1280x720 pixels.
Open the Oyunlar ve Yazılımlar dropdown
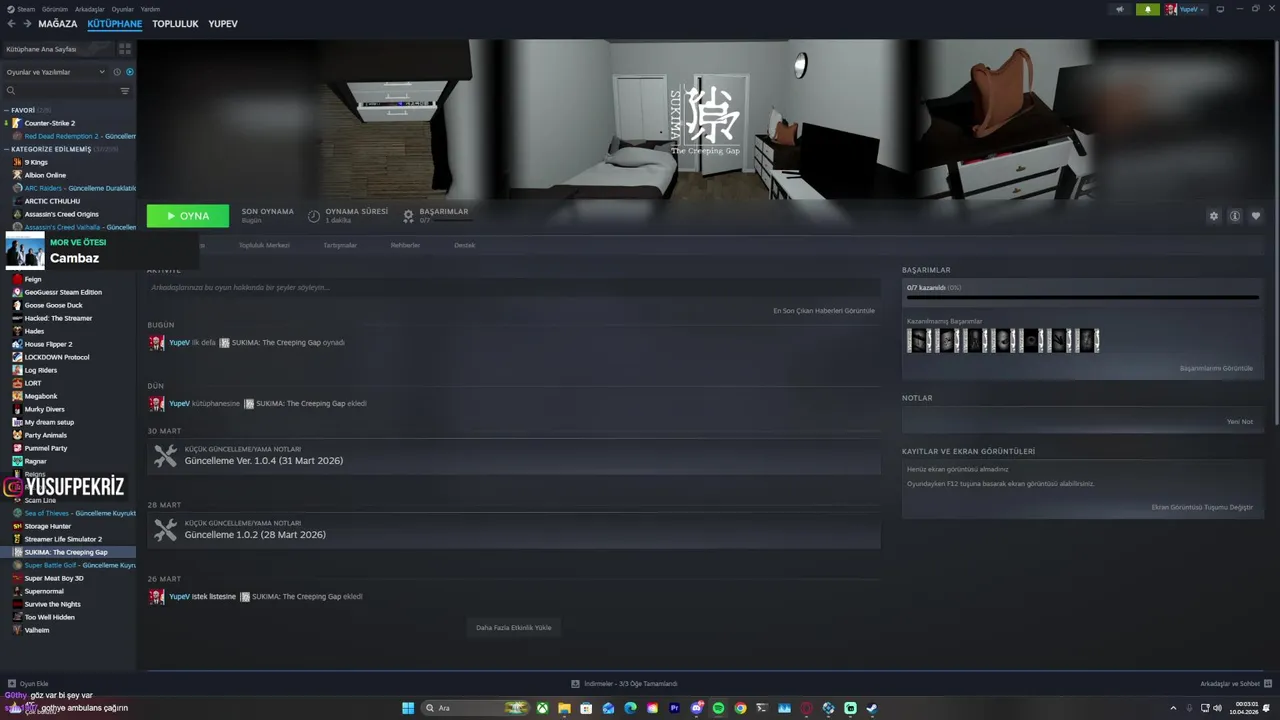pos(55,72)
